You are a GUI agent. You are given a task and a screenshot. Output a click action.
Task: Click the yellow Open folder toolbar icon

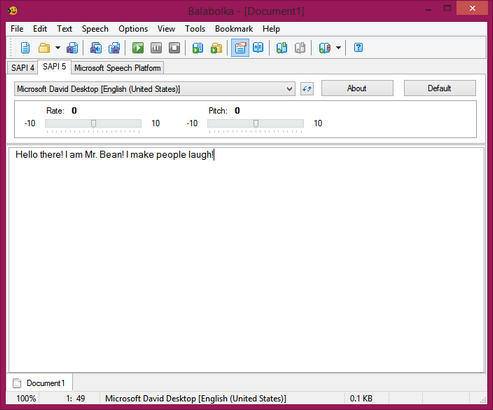[x=44, y=48]
